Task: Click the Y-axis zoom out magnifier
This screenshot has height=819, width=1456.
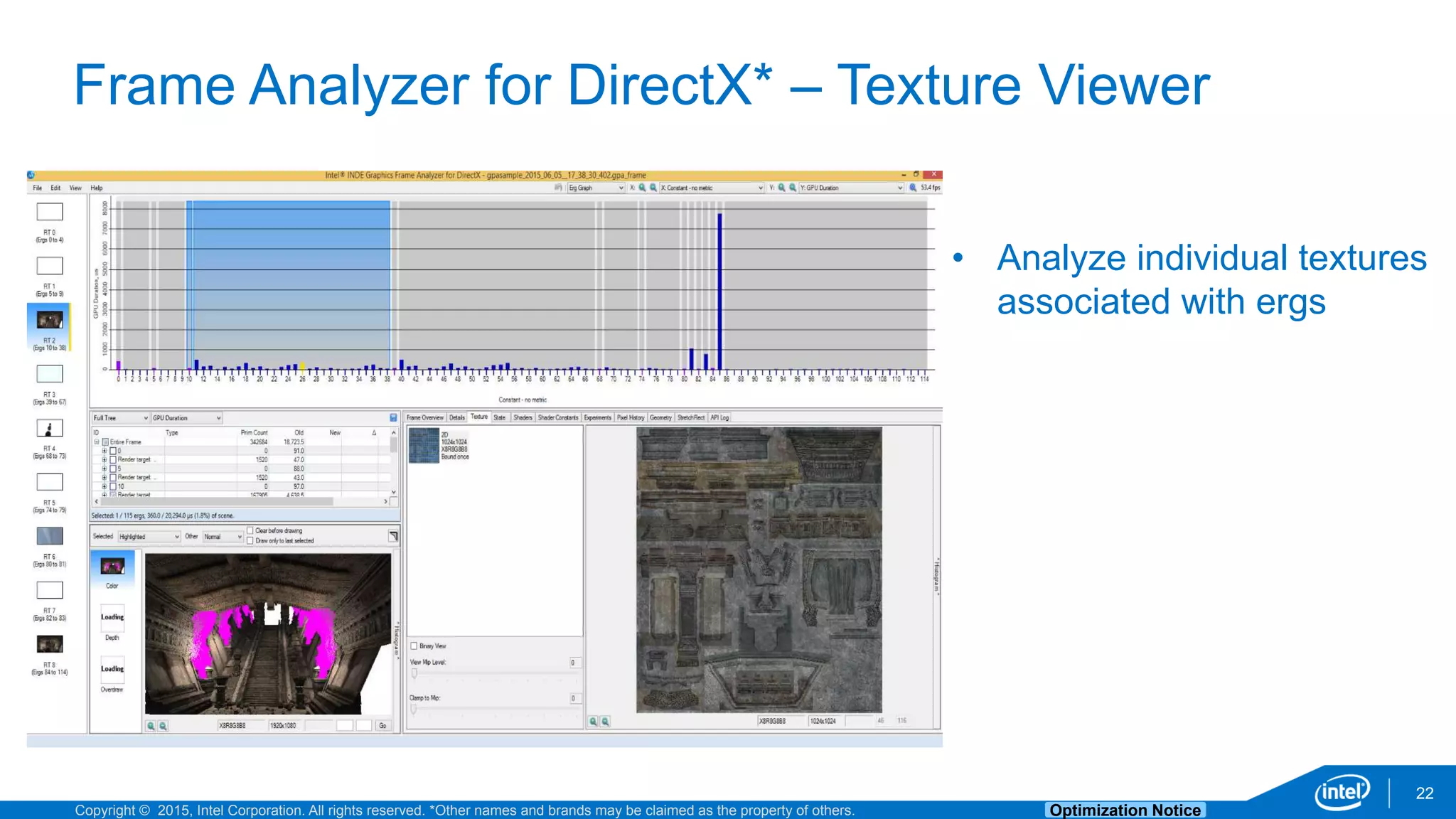Action: (792, 188)
